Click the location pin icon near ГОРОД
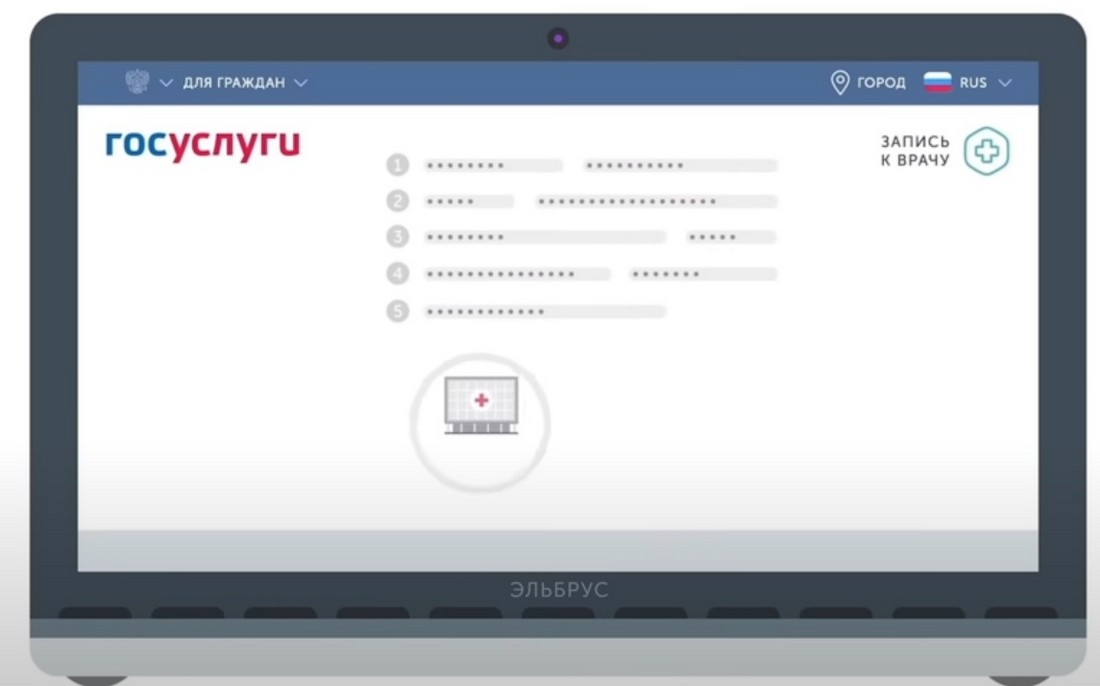 [x=838, y=82]
